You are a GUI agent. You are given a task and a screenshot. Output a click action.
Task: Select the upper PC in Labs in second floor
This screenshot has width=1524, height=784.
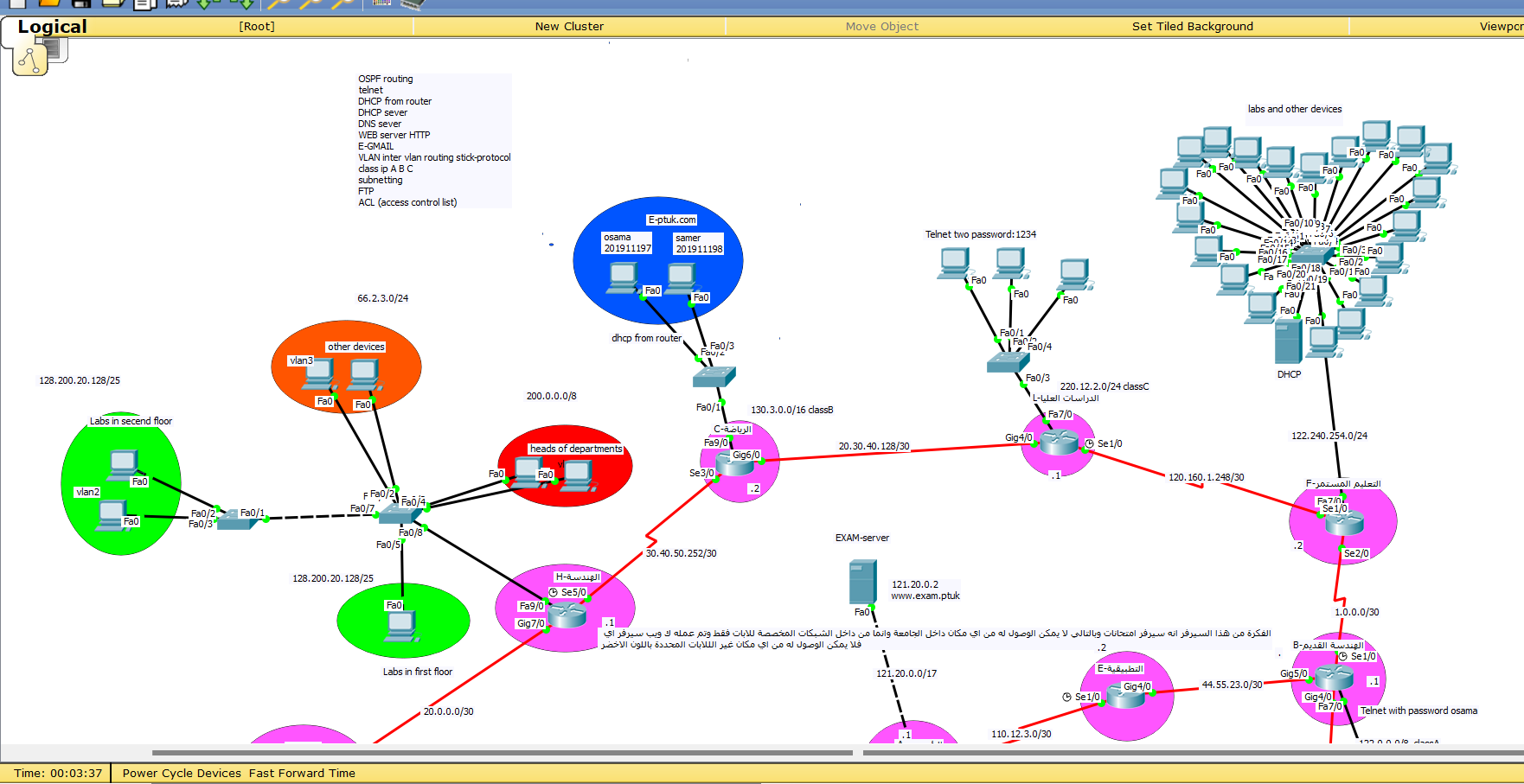pos(122,465)
